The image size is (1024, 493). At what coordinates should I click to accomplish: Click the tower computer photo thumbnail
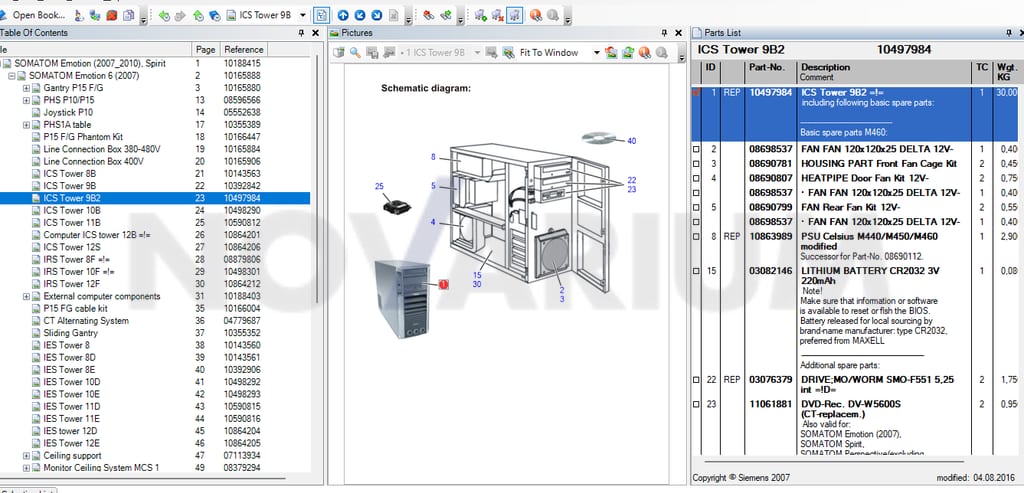click(401, 298)
